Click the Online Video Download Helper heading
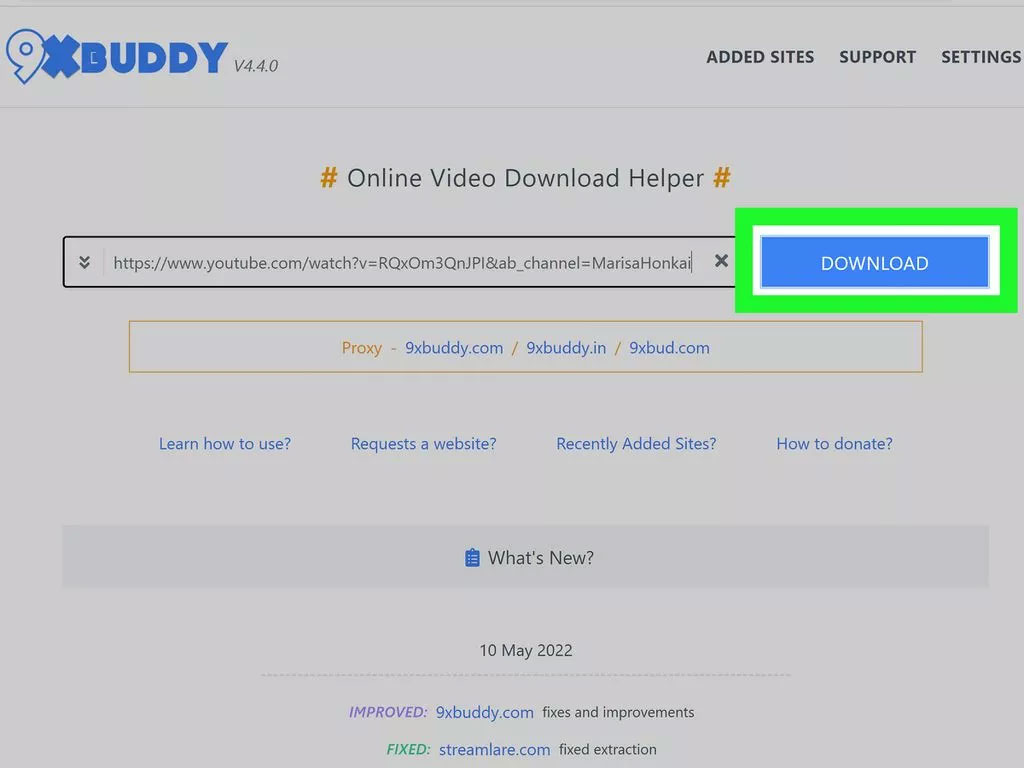 click(x=526, y=178)
